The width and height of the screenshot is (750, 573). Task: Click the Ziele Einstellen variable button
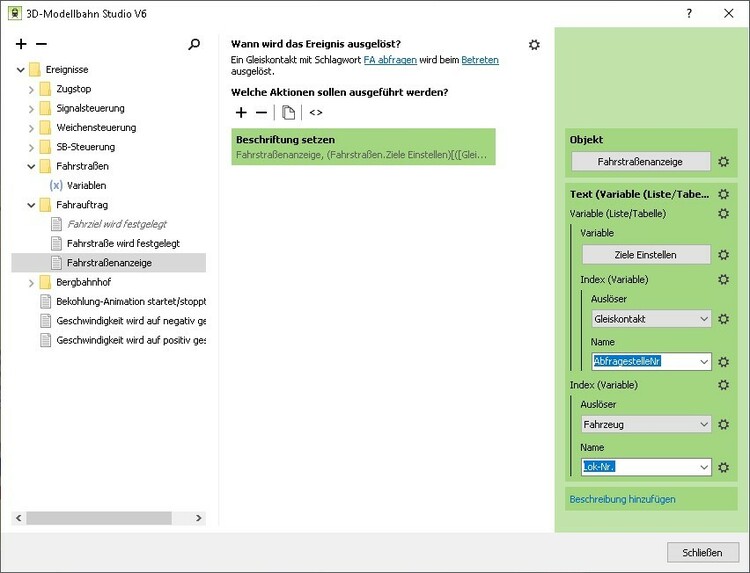pyautogui.click(x=646, y=255)
